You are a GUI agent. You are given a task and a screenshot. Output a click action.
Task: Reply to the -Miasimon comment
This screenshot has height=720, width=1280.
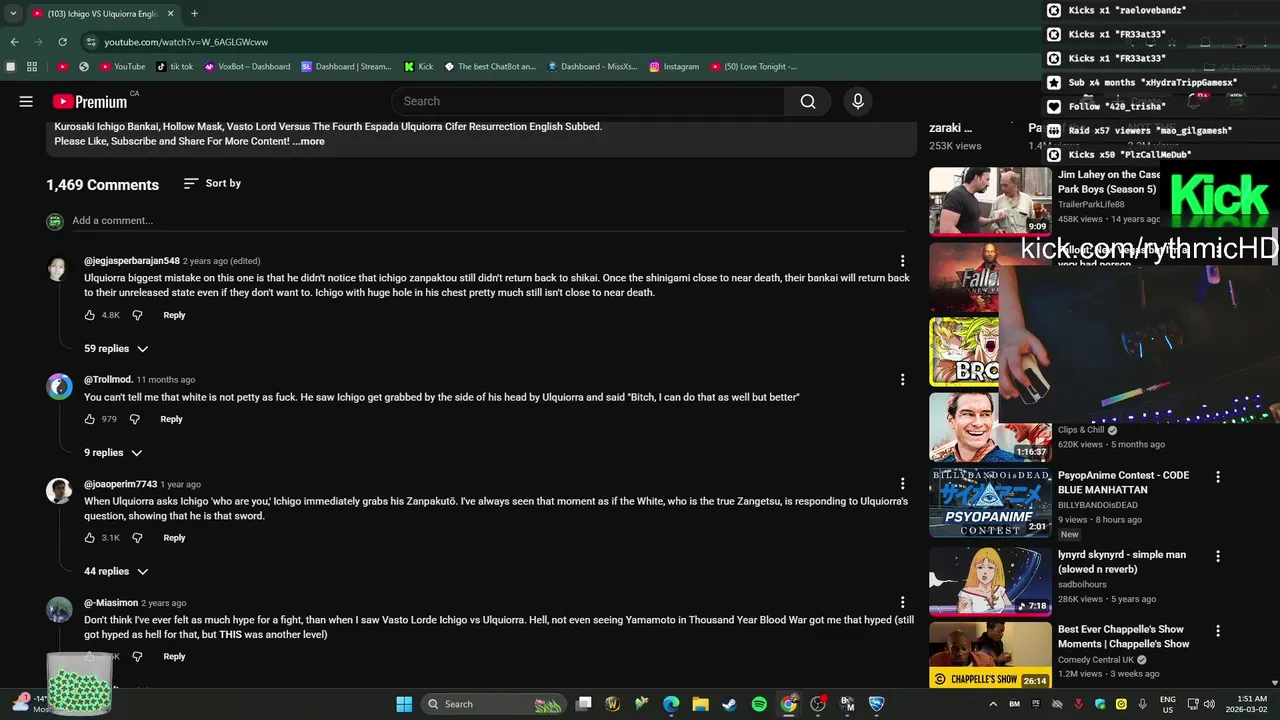click(x=174, y=657)
